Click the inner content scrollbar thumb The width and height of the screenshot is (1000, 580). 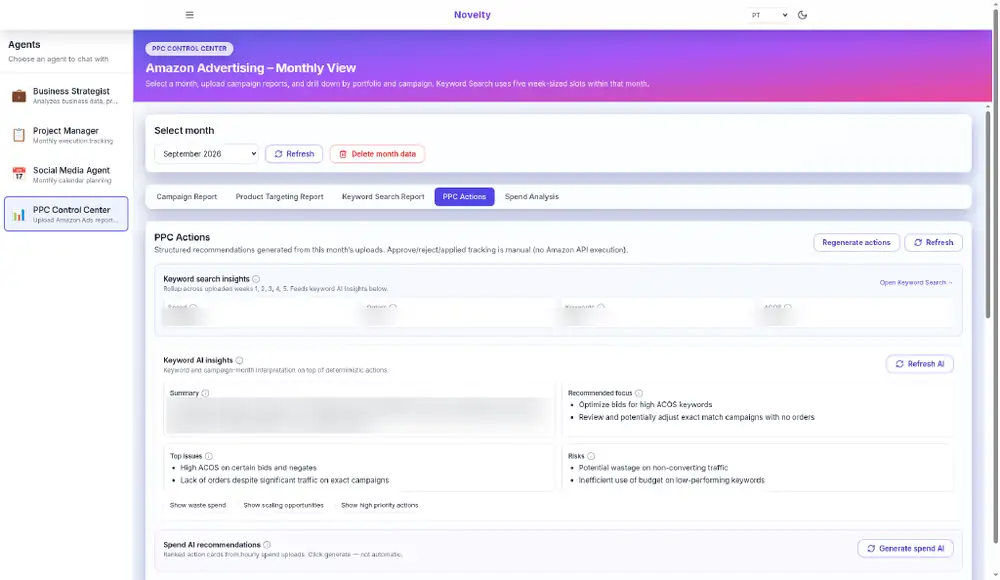pos(988,214)
